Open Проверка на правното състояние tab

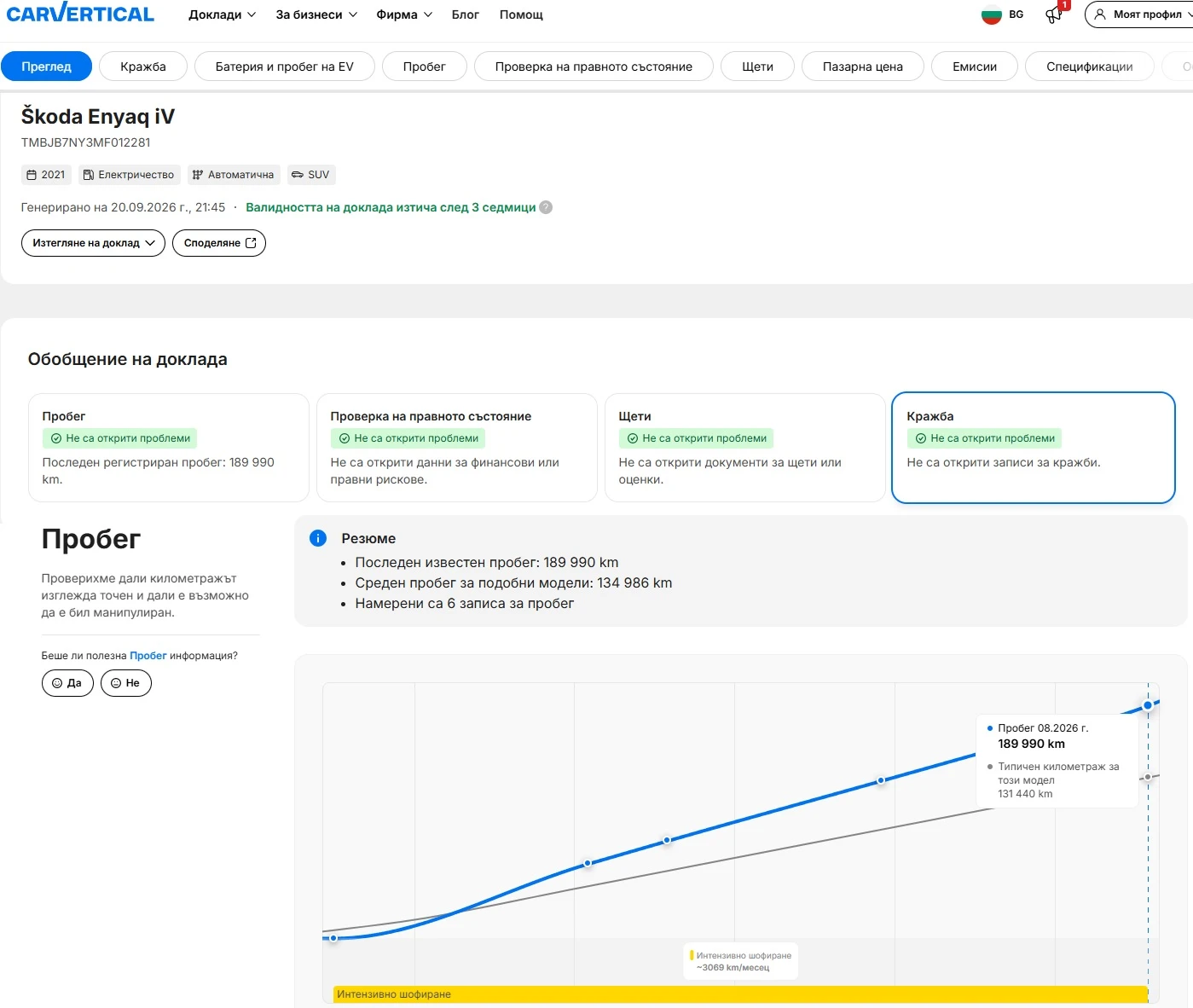(x=594, y=67)
